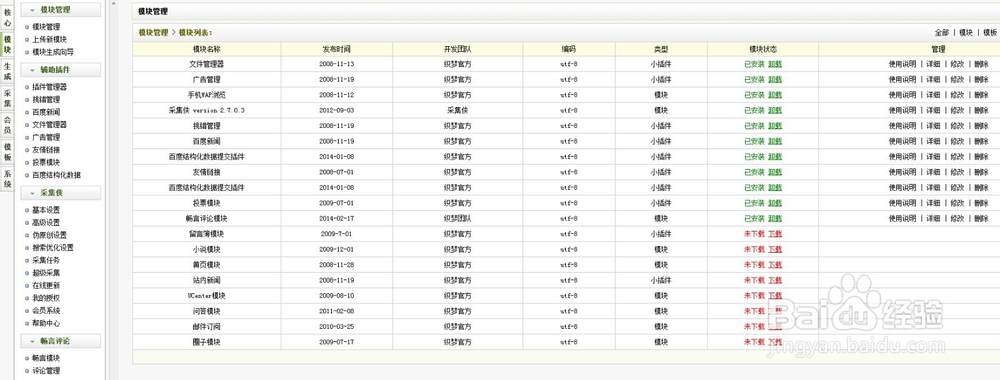Open the 百度新闻 sidebar link
1000x380 pixels.
tap(46, 112)
